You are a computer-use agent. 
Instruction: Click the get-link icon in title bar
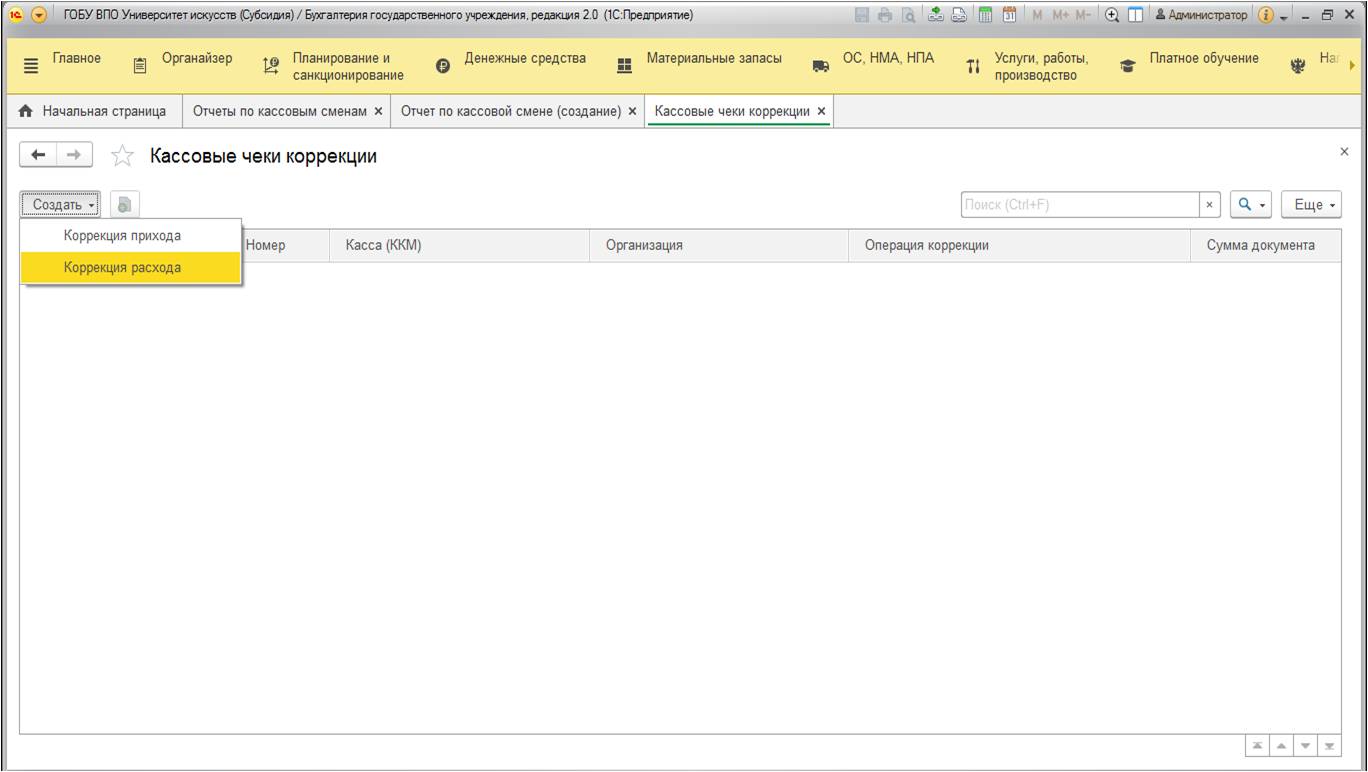coord(936,15)
